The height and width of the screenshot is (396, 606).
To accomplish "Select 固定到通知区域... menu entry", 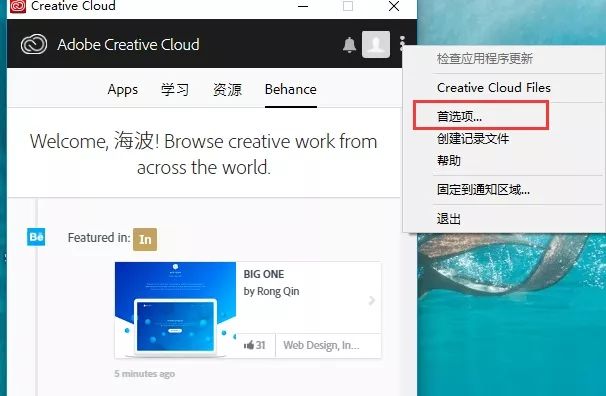I will (483, 189).
